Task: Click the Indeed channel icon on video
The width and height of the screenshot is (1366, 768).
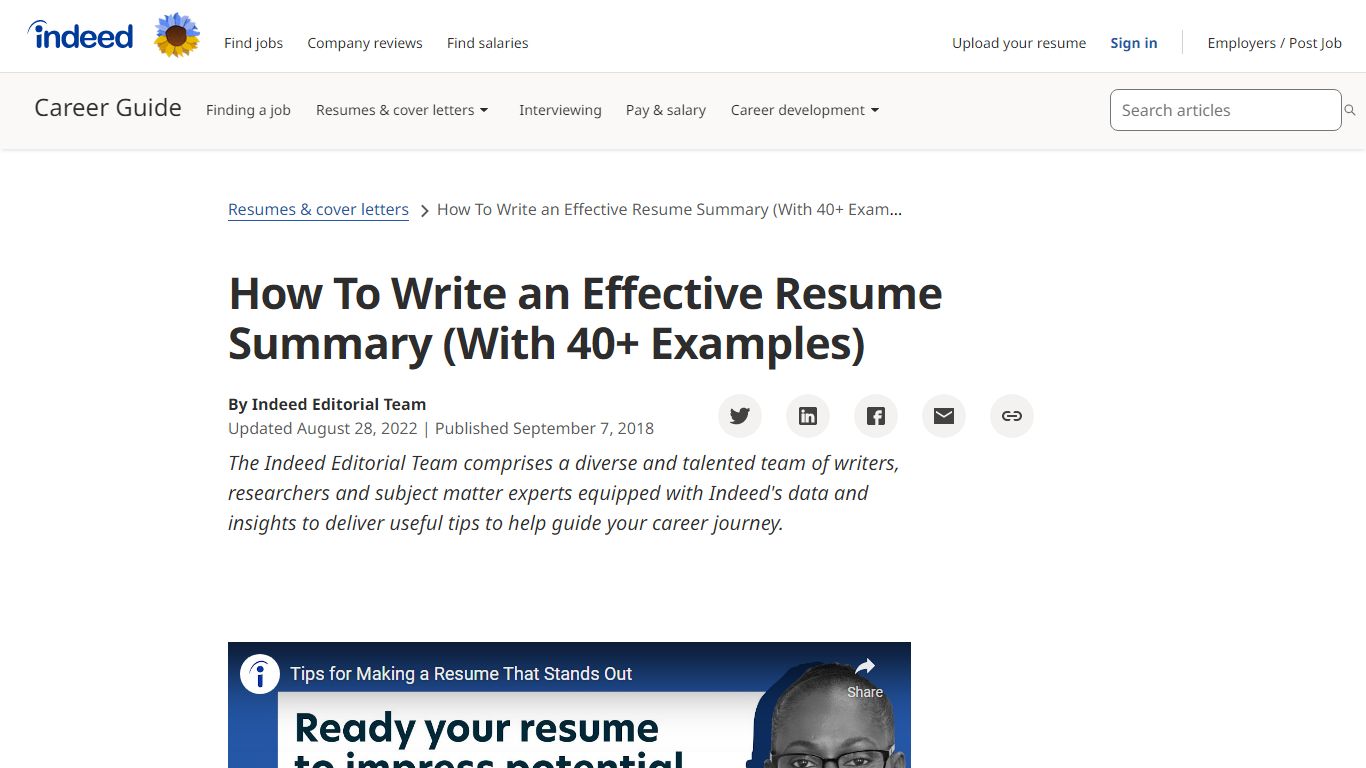Action: pos(260,674)
